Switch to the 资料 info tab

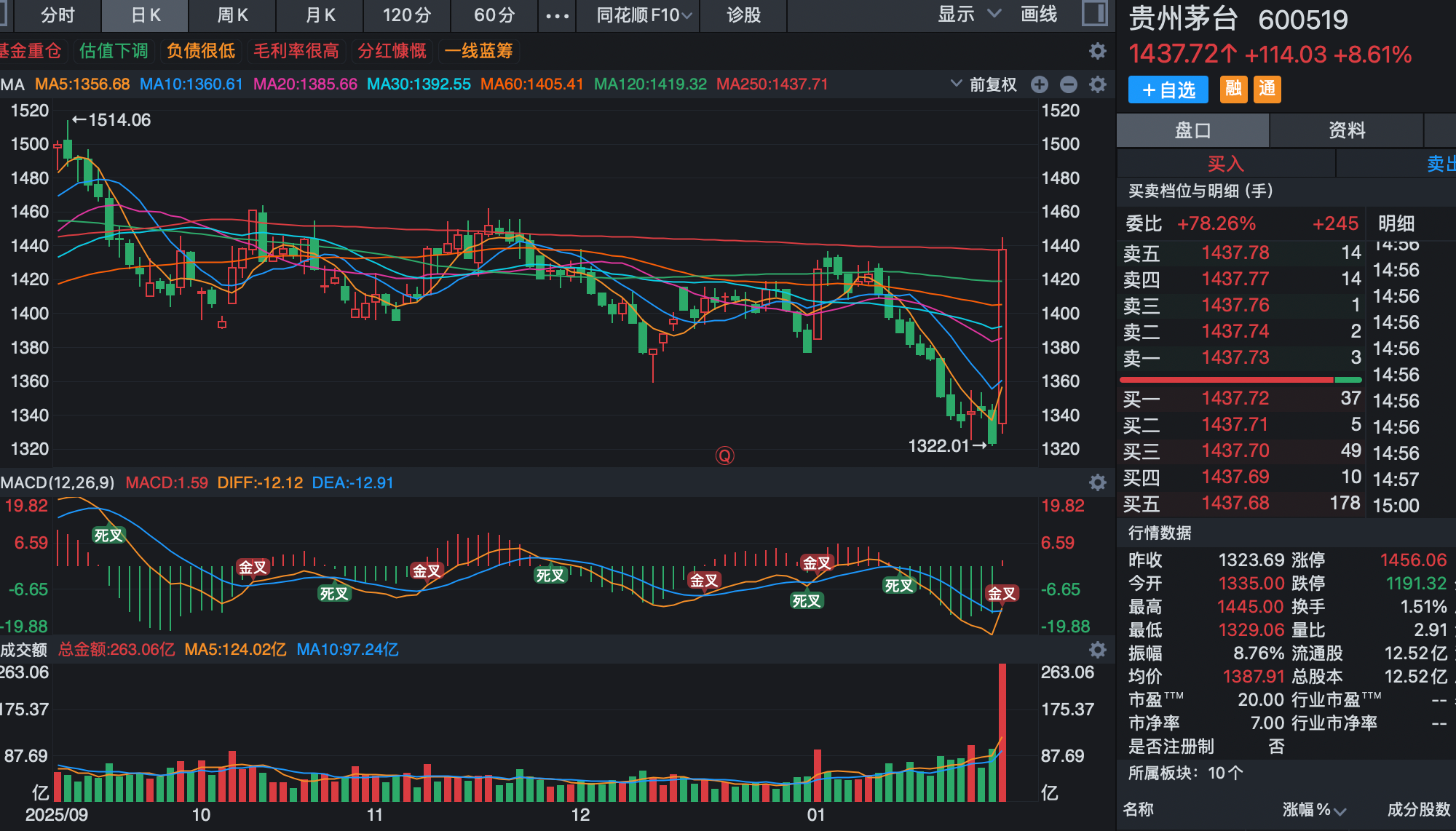click(1346, 130)
